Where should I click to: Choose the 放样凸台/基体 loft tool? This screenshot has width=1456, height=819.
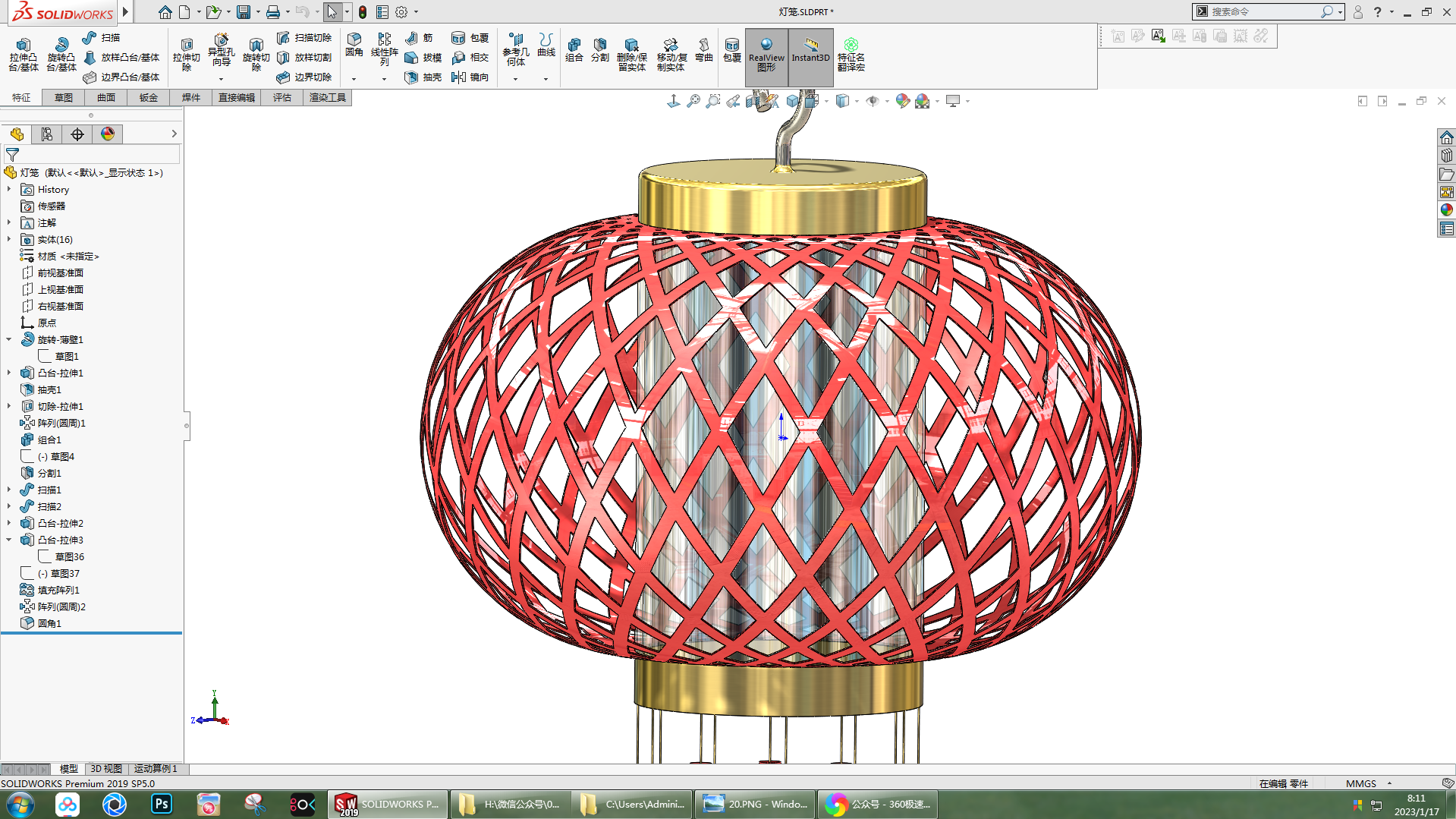coord(121,57)
